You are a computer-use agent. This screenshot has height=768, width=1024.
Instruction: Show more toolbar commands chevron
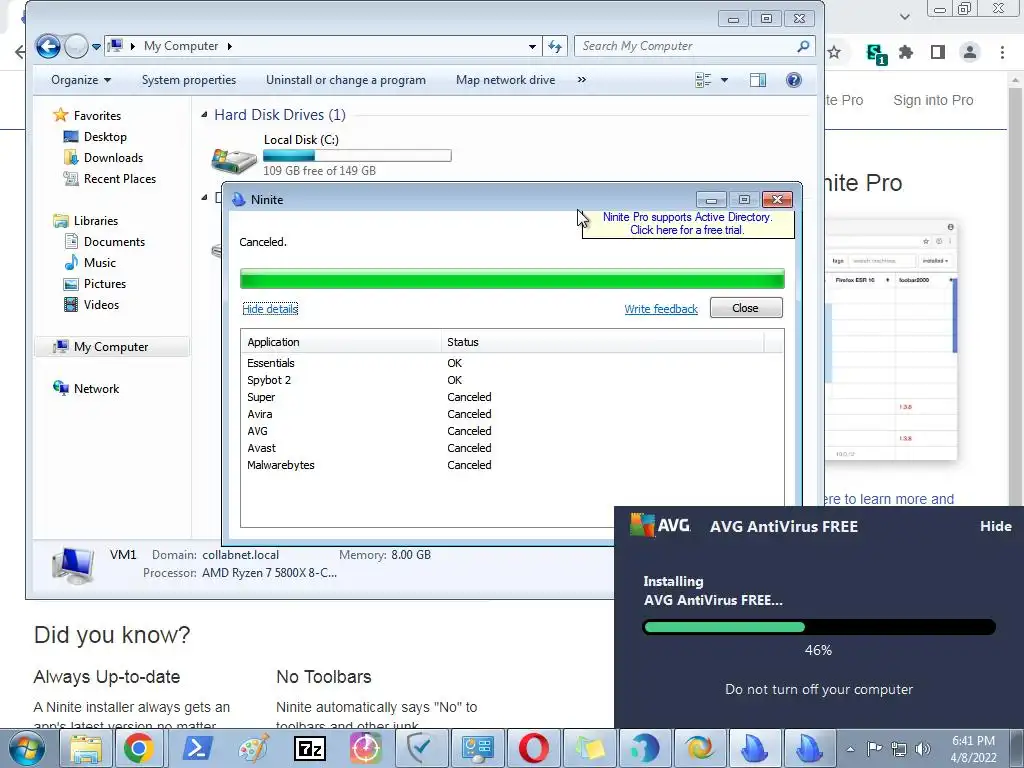pos(581,80)
